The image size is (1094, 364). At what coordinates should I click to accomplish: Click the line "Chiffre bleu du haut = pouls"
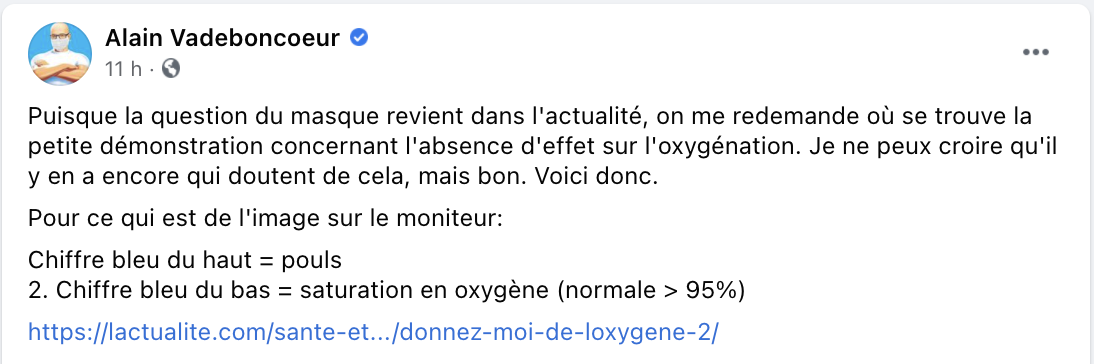pyautogui.click(x=185, y=261)
